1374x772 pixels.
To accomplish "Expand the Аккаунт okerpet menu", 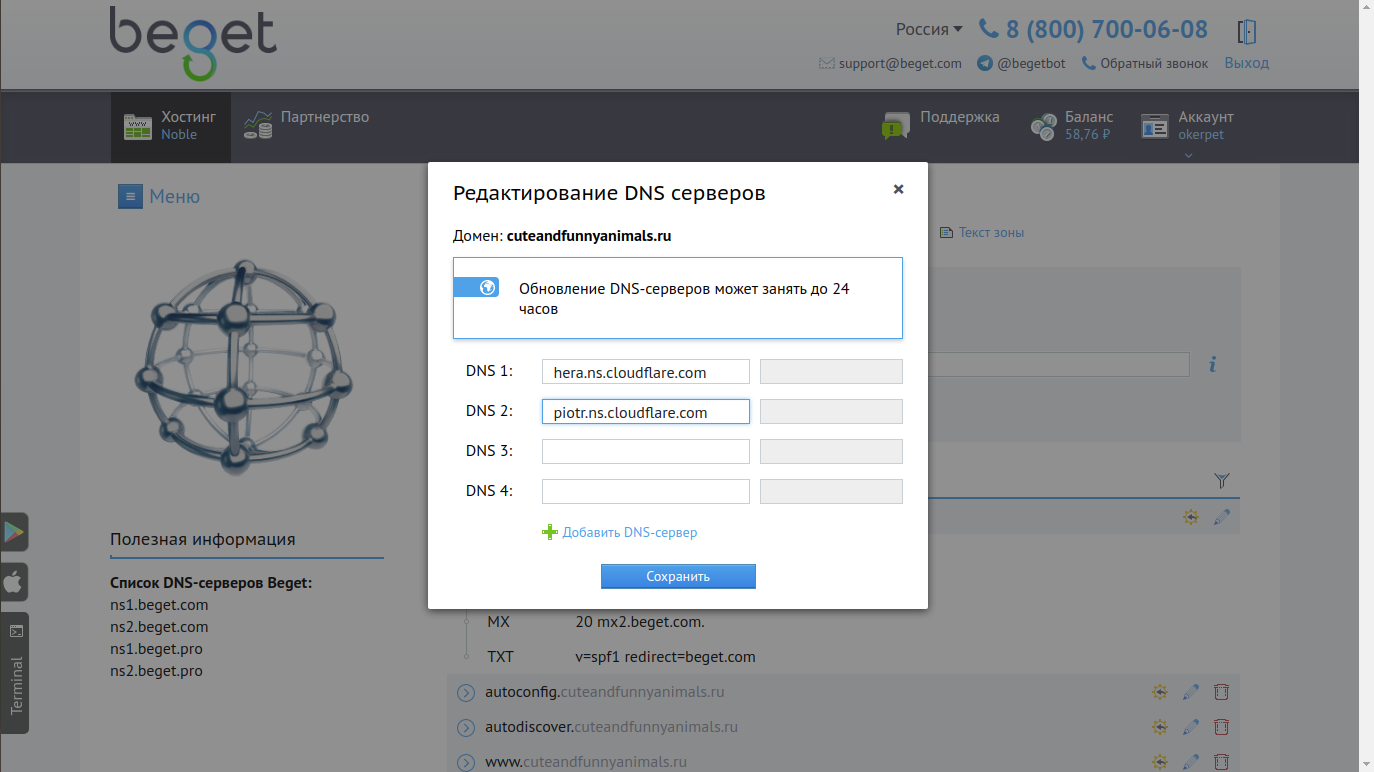I will coord(1188,126).
